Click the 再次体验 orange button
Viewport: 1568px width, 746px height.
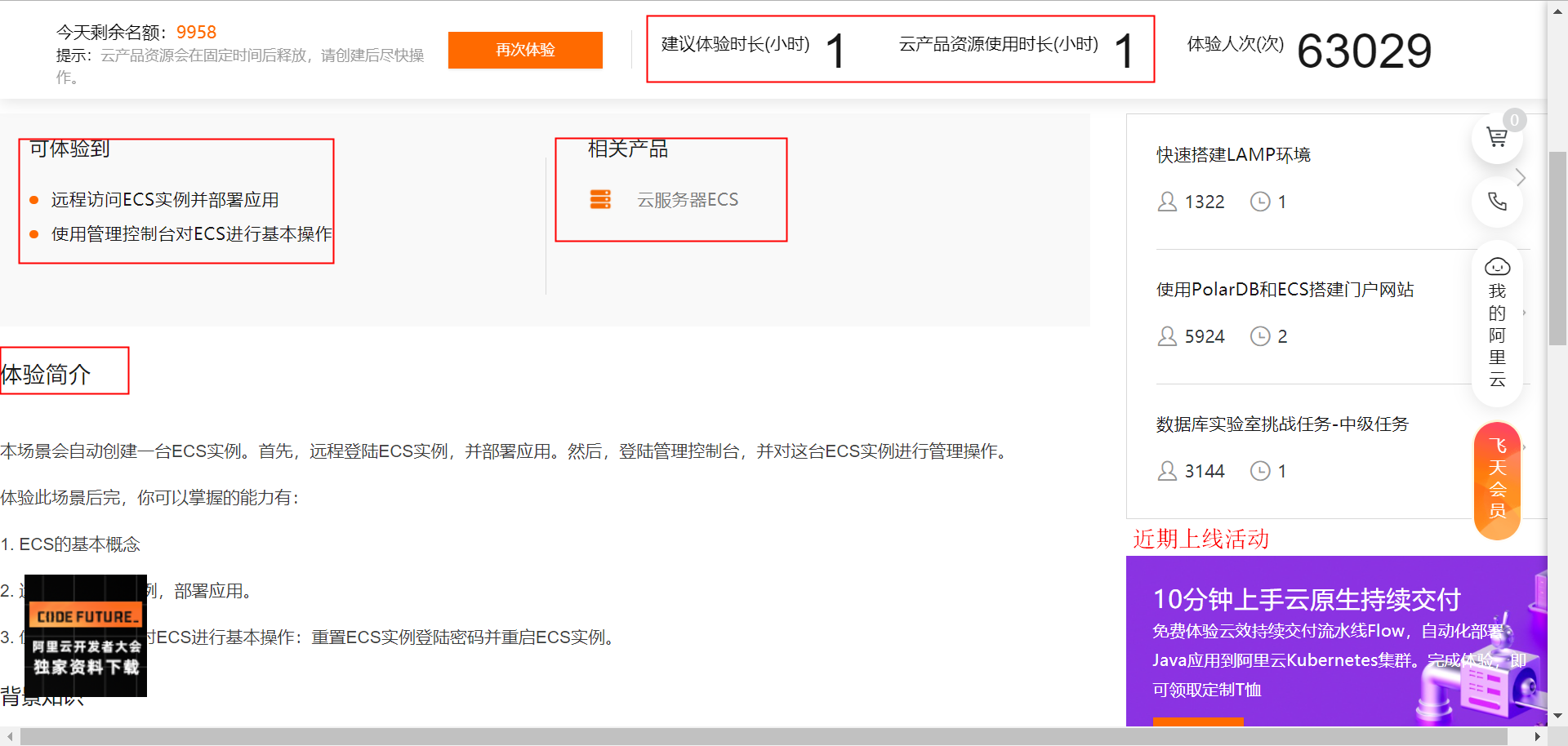coord(525,50)
